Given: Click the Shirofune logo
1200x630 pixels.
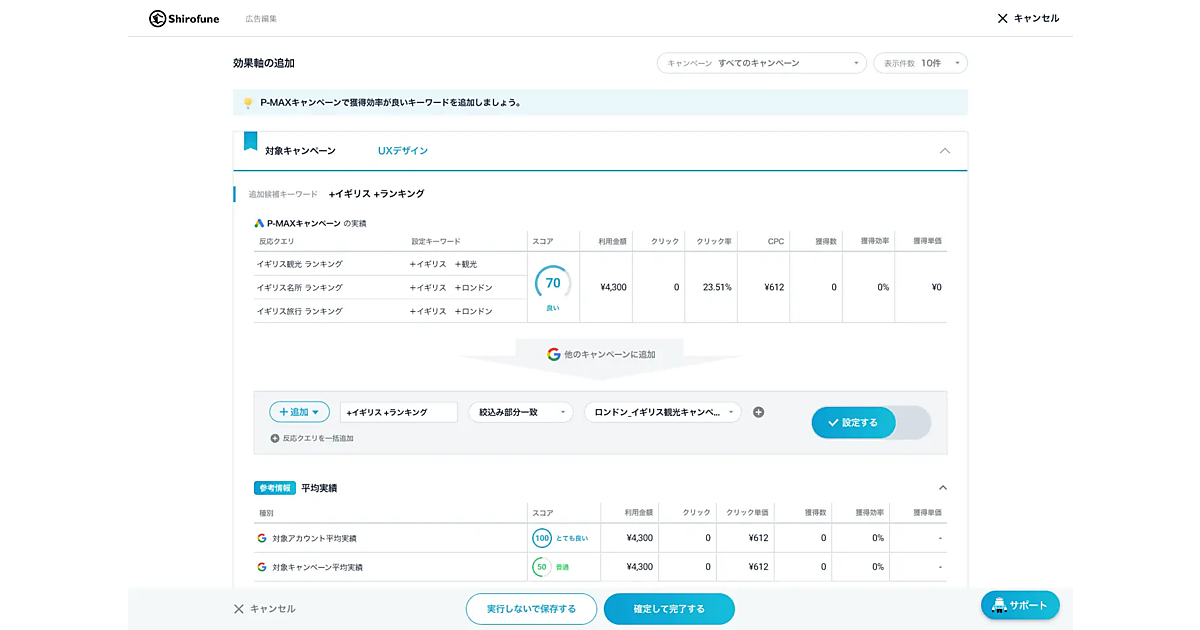Looking at the screenshot, I should click(x=186, y=18).
